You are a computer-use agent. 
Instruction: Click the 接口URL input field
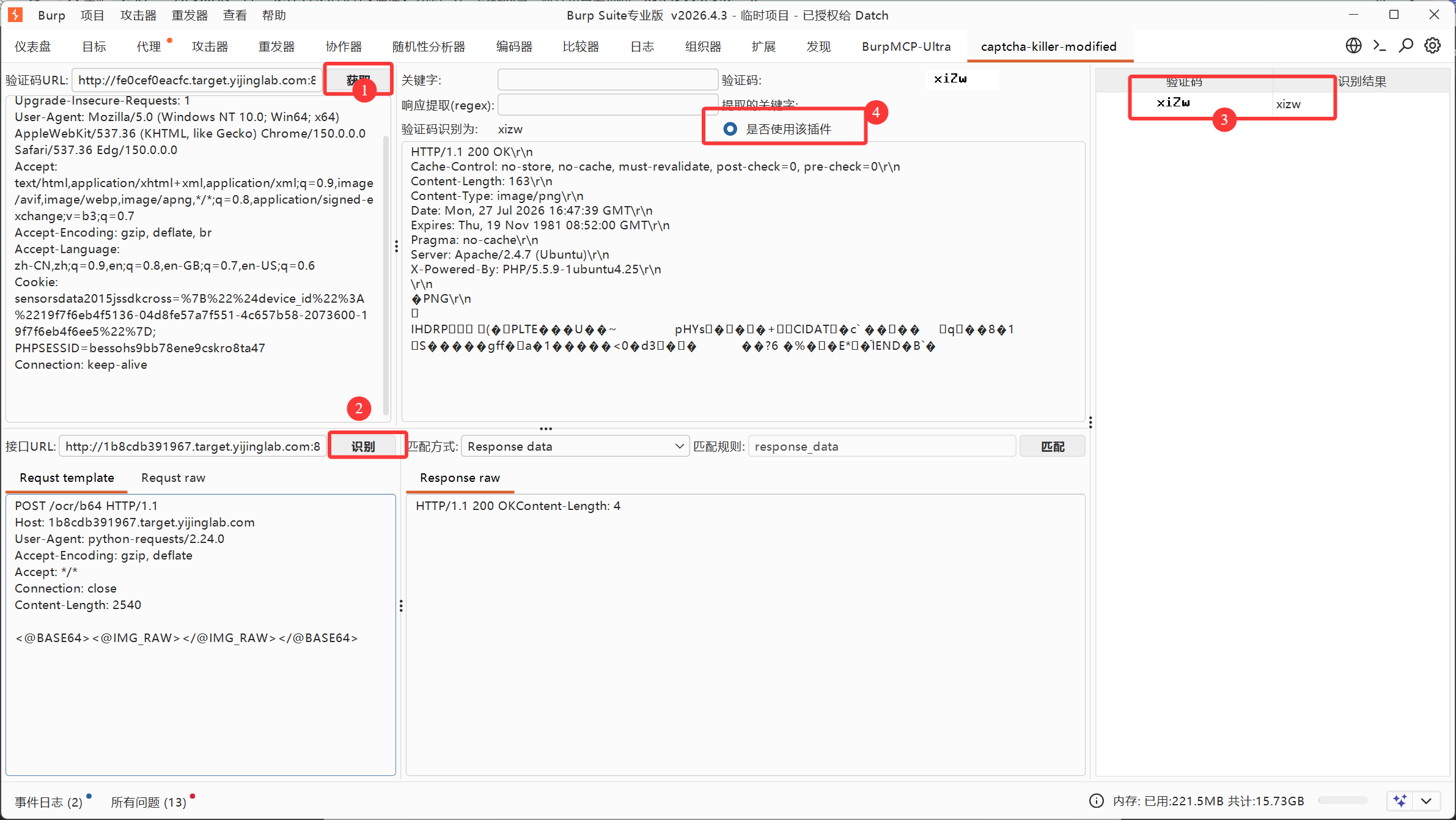pyautogui.click(x=192, y=446)
